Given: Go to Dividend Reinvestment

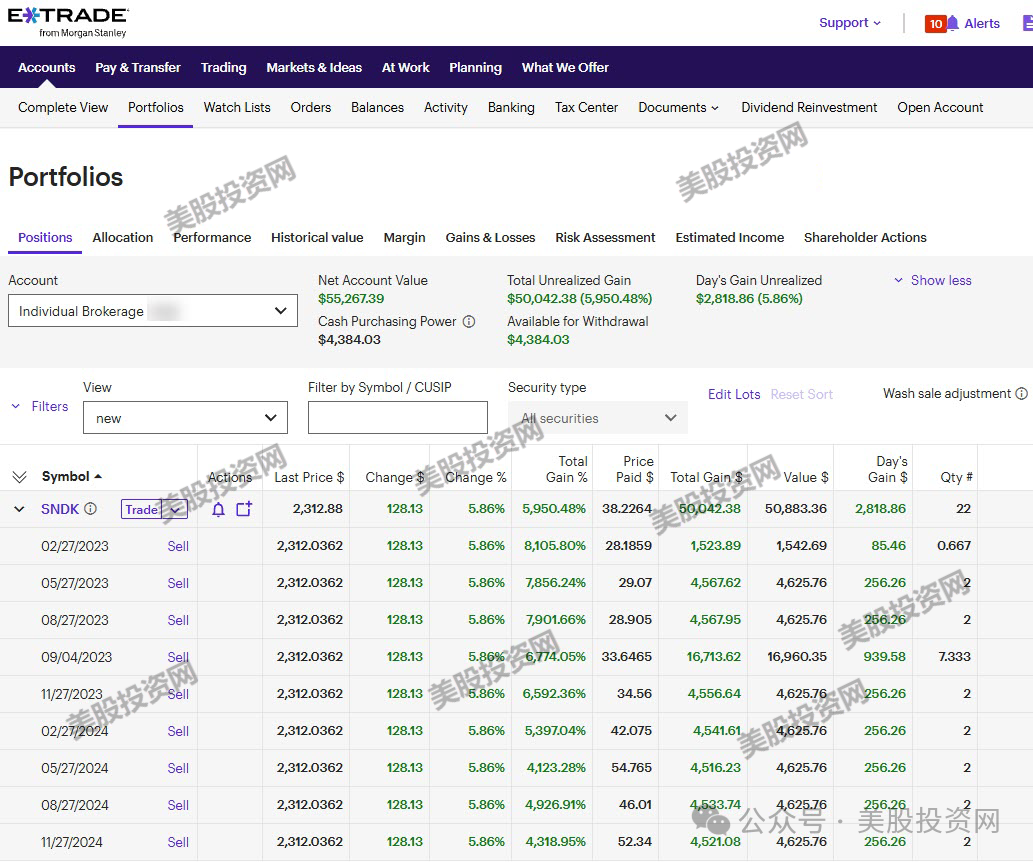Looking at the screenshot, I should pyautogui.click(x=809, y=107).
